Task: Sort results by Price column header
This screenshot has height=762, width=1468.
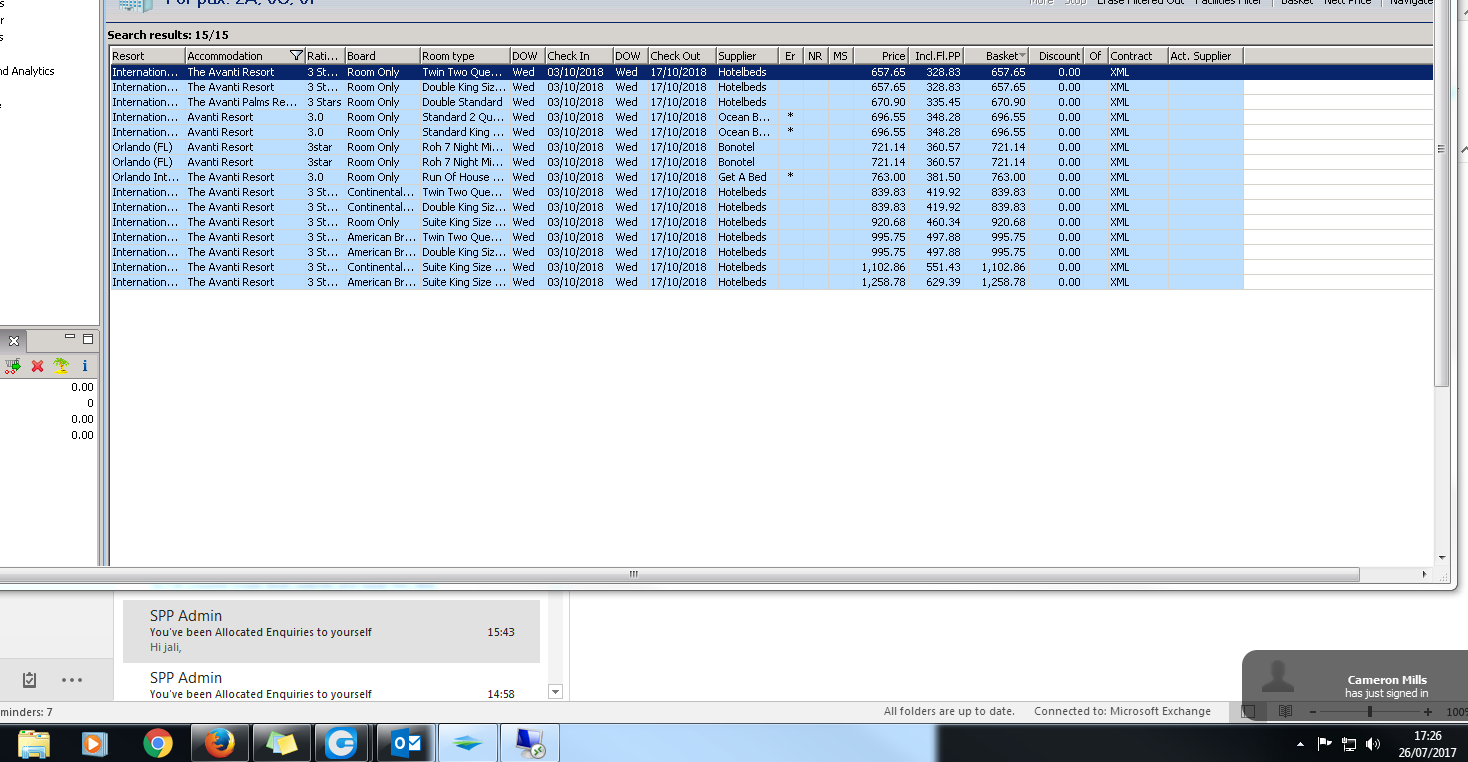Action: [x=881, y=56]
